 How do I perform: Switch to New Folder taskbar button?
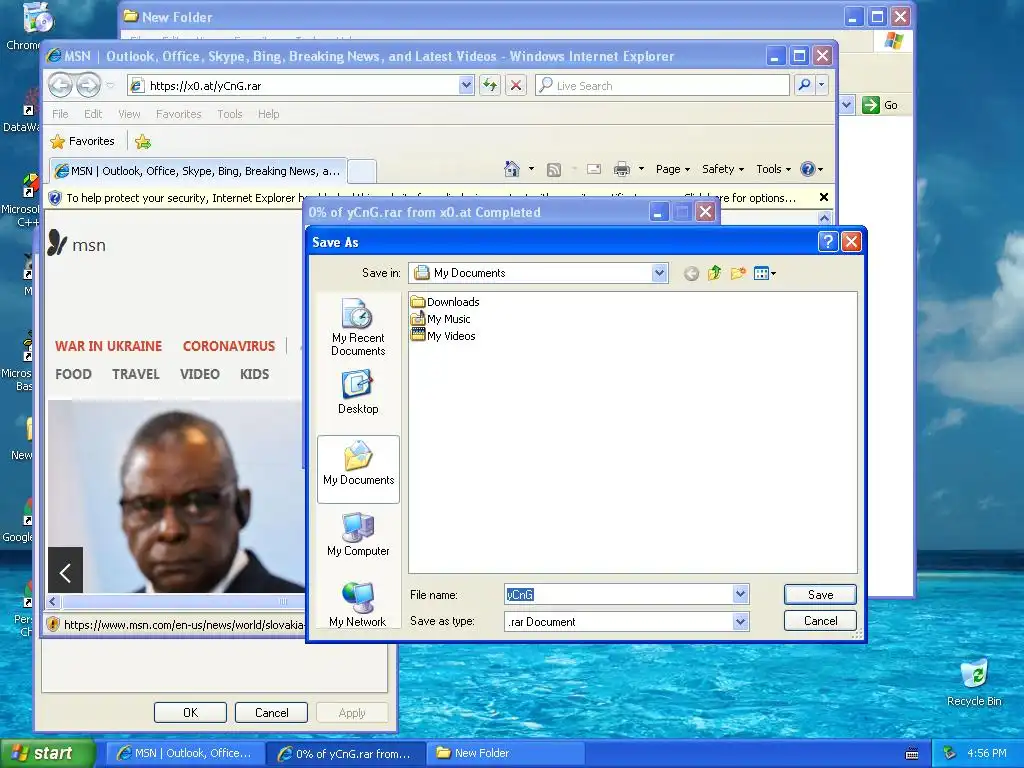point(505,753)
